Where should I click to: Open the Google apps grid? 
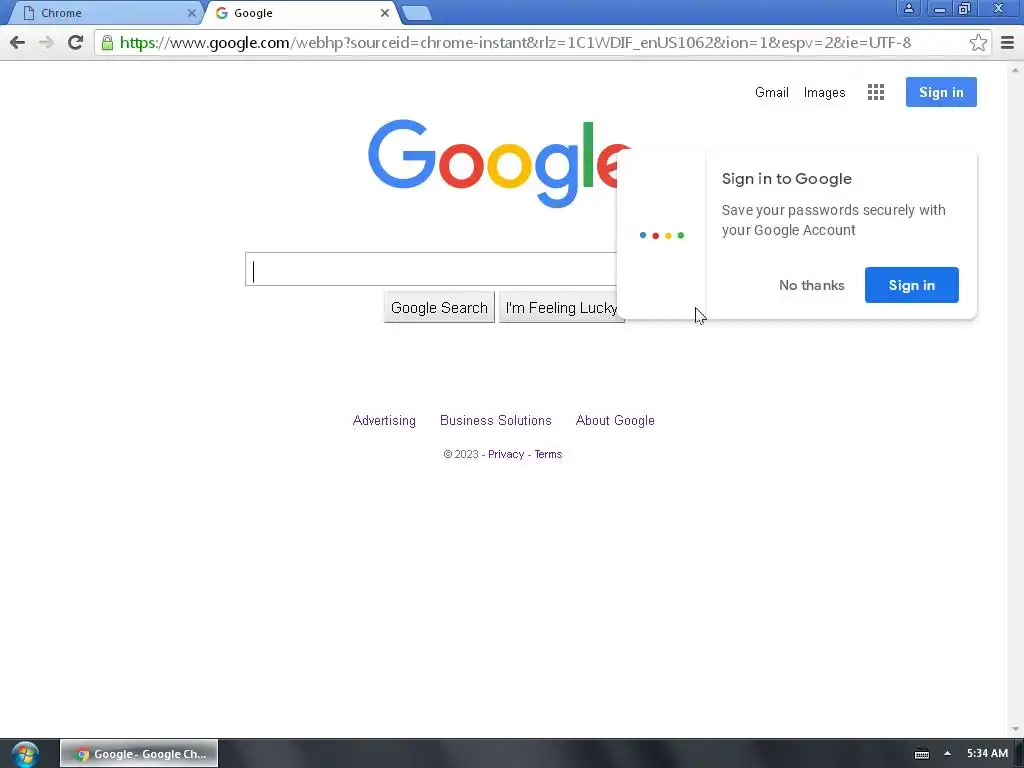[876, 92]
